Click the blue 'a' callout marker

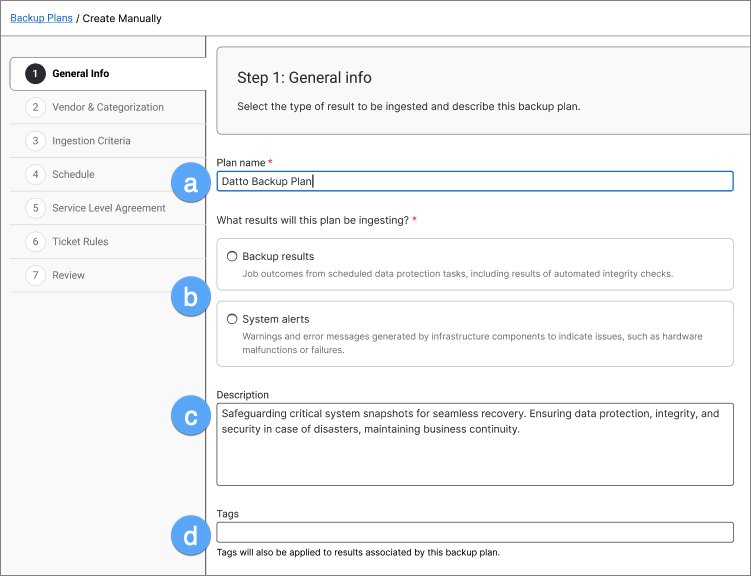pos(190,182)
